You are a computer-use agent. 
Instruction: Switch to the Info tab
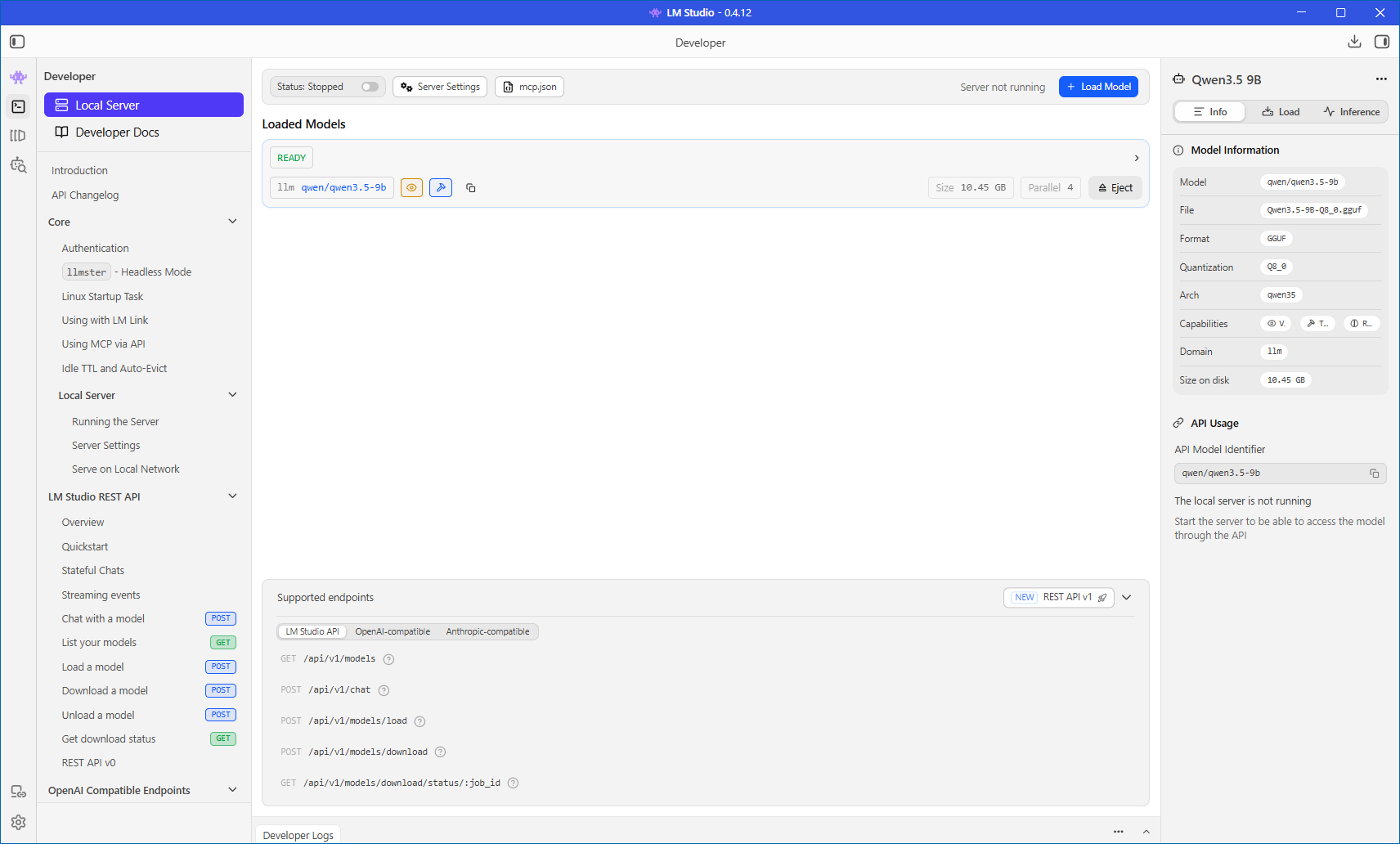(1210, 112)
